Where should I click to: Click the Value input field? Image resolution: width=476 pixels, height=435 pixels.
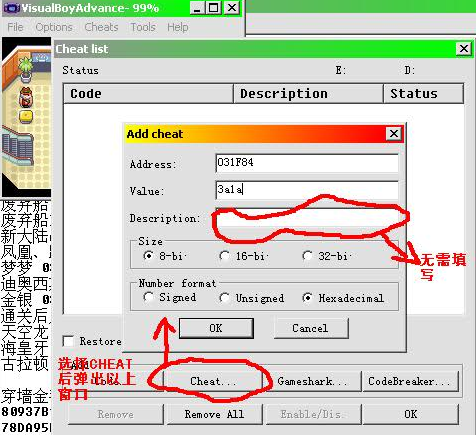click(307, 190)
